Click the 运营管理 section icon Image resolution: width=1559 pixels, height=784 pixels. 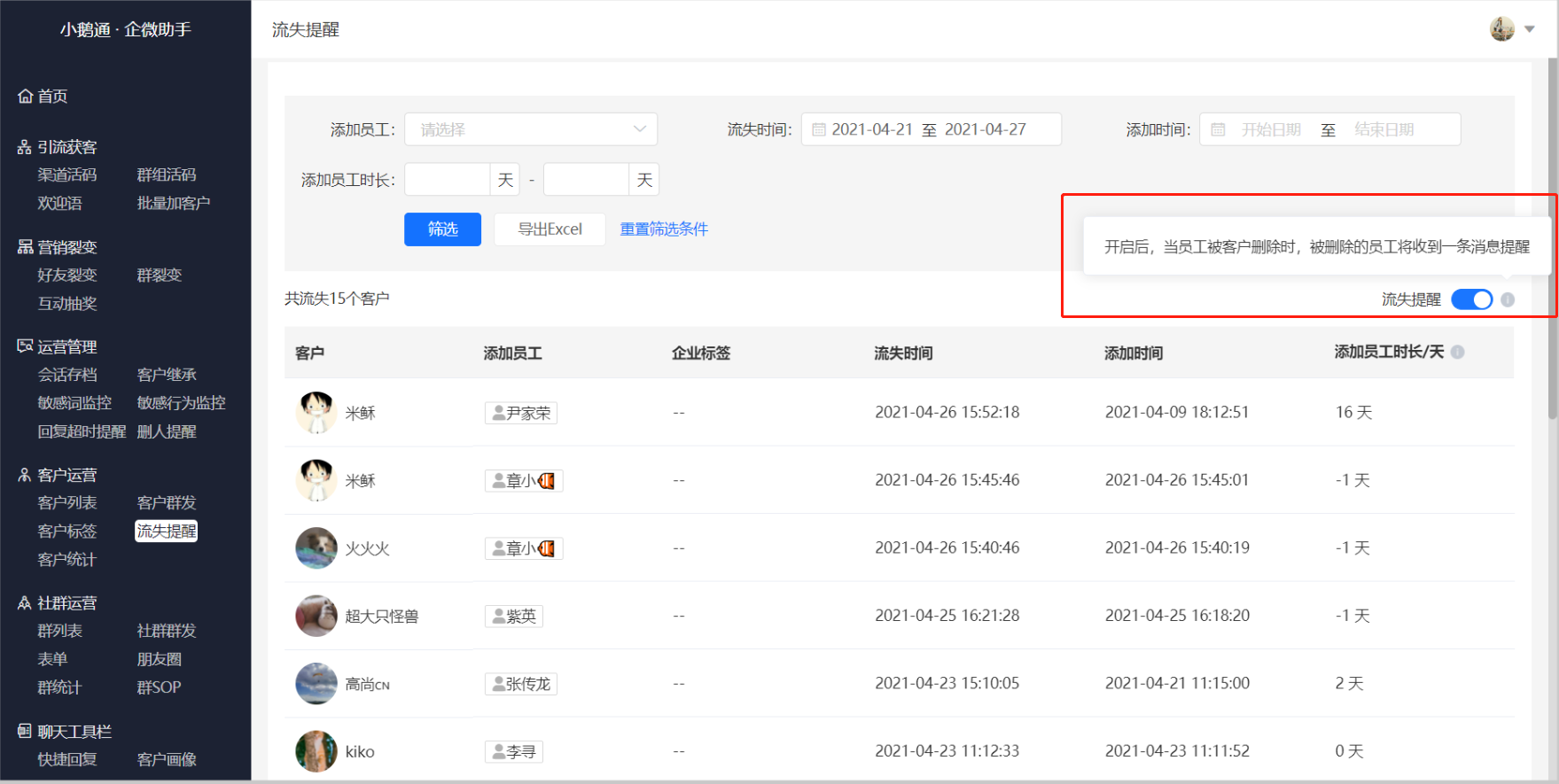[x=25, y=346]
